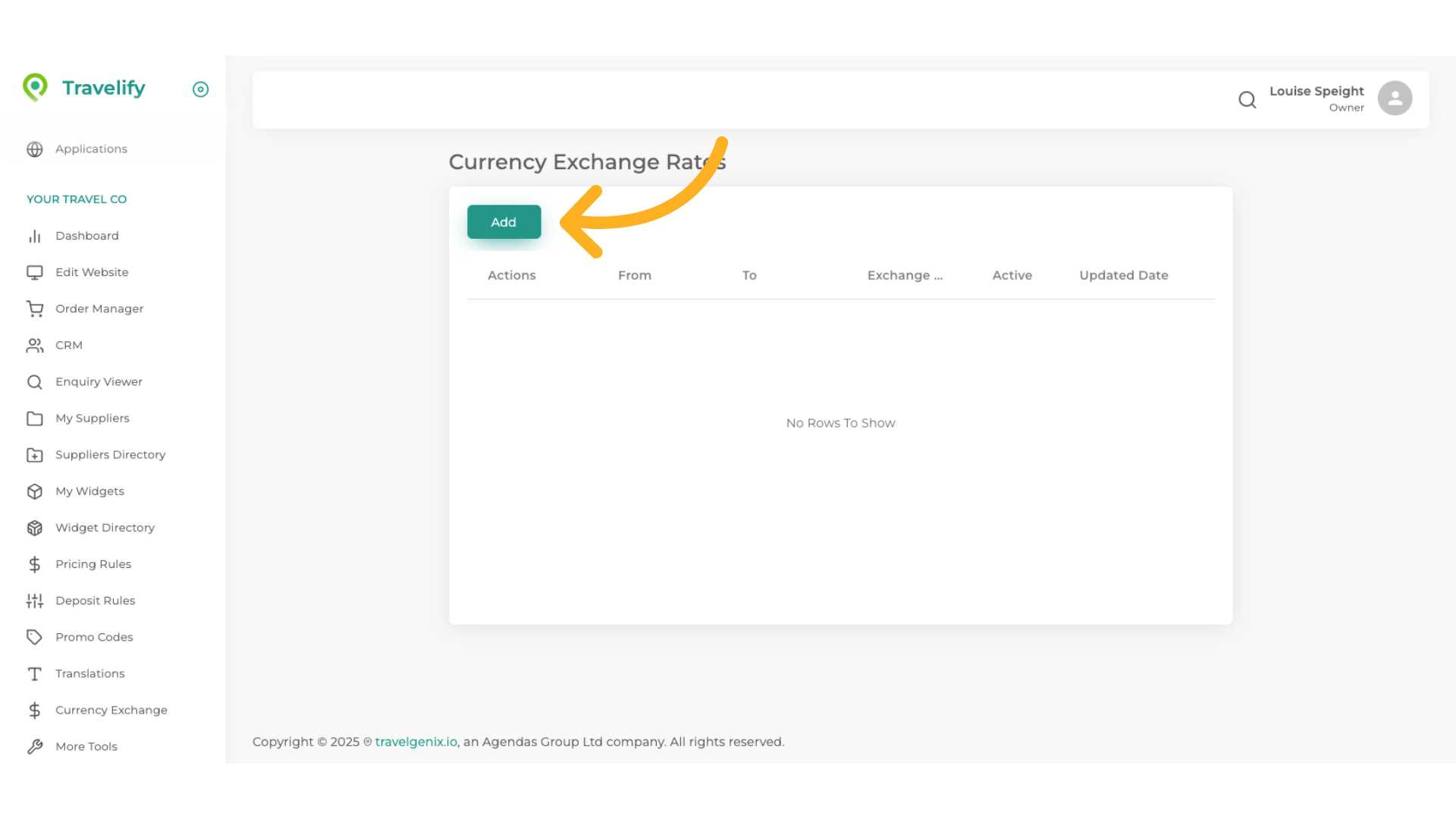Image resolution: width=1456 pixels, height=819 pixels.
Task: Click the Pricing Rules dollar icon
Action: coord(35,564)
